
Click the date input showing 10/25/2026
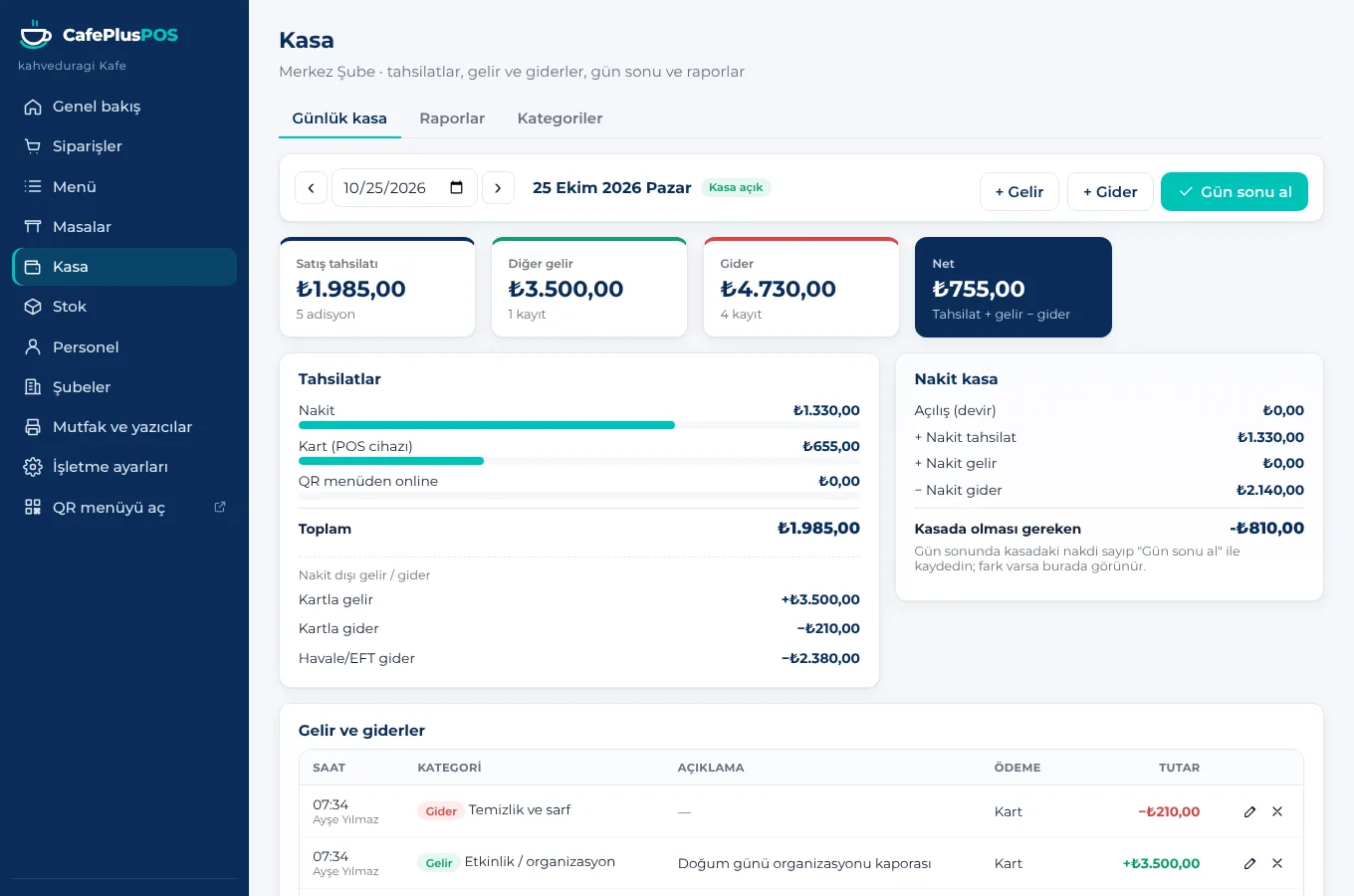[404, 188]
